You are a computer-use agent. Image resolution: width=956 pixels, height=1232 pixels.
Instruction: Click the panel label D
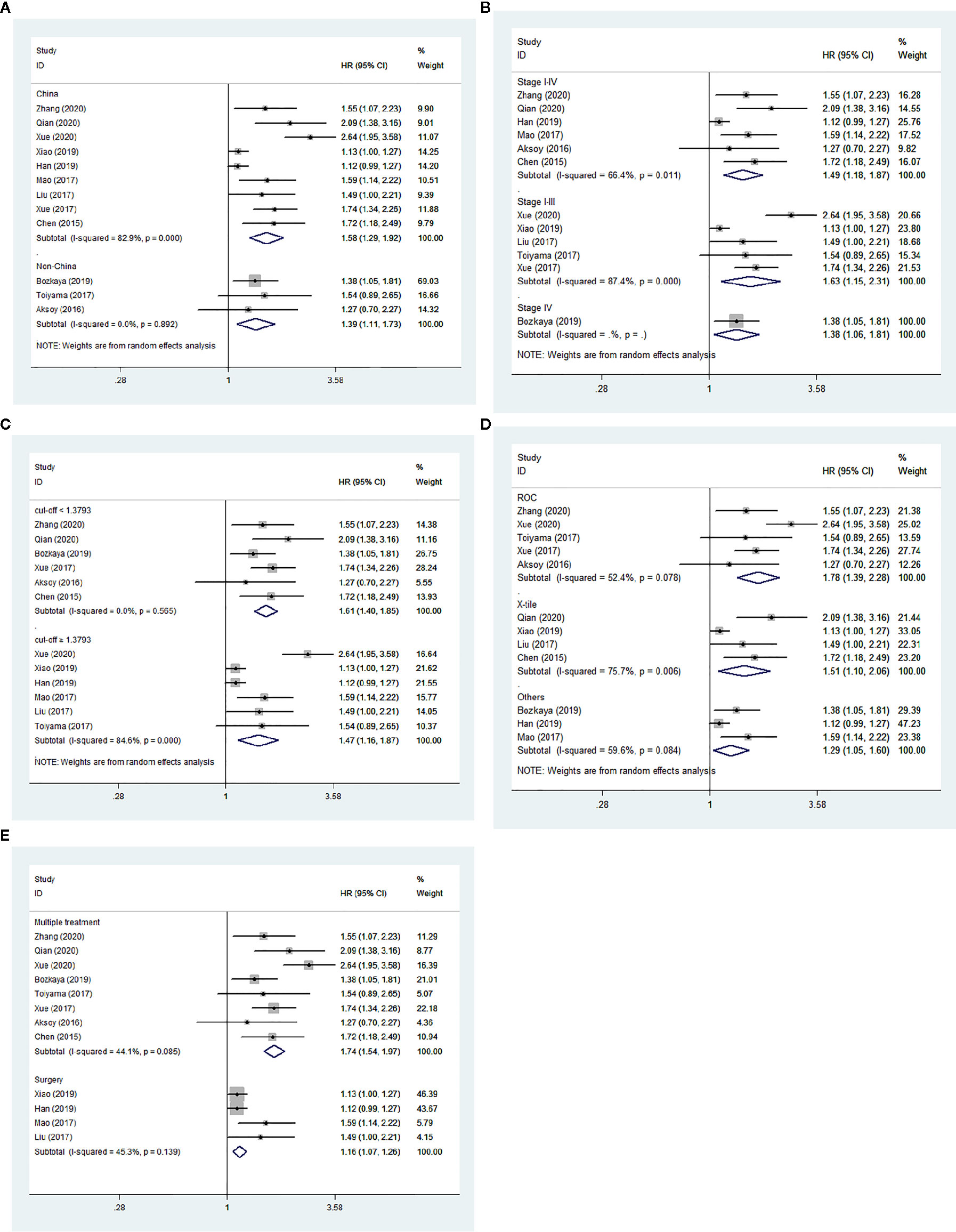point(485,424)
